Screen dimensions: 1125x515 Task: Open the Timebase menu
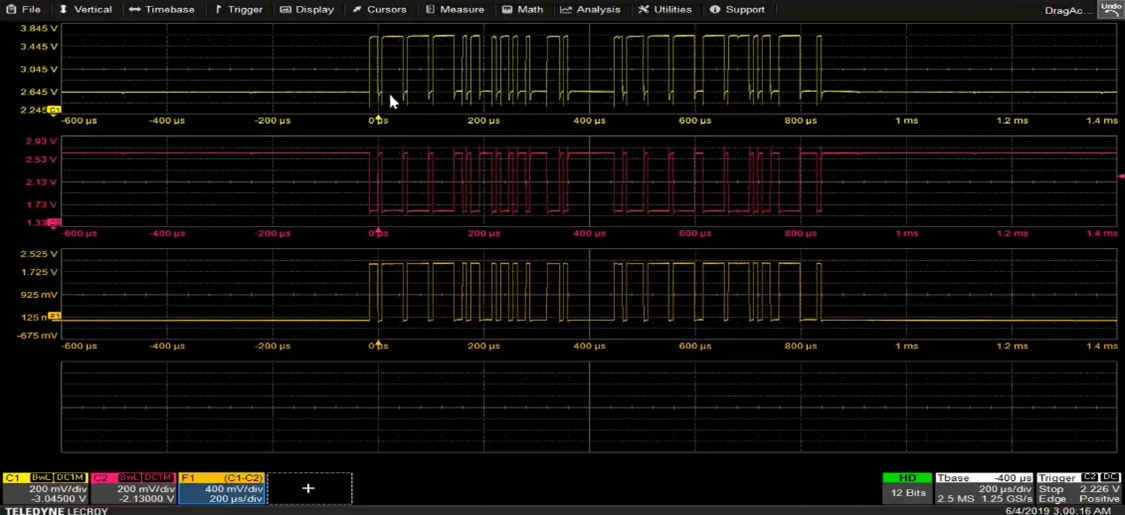pos(162,10)
